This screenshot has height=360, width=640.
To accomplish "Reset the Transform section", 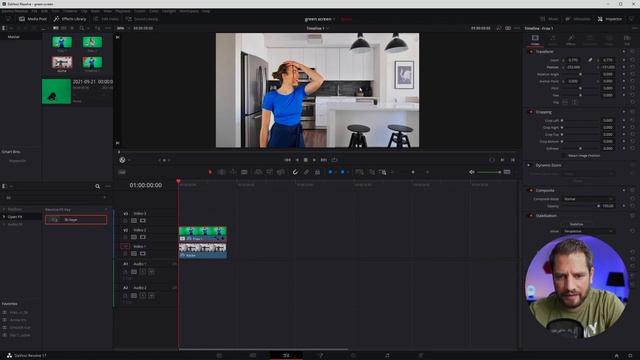I will coord(632,52).
